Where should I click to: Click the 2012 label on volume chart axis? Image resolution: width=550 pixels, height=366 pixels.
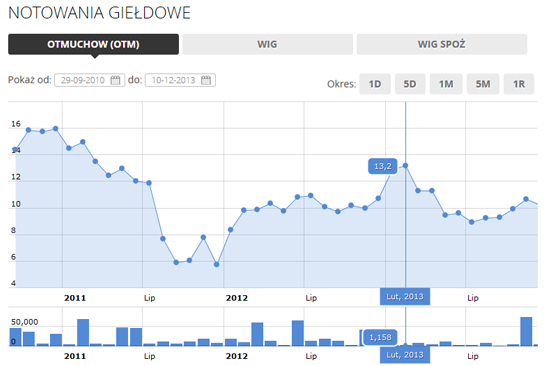(236, 356)
